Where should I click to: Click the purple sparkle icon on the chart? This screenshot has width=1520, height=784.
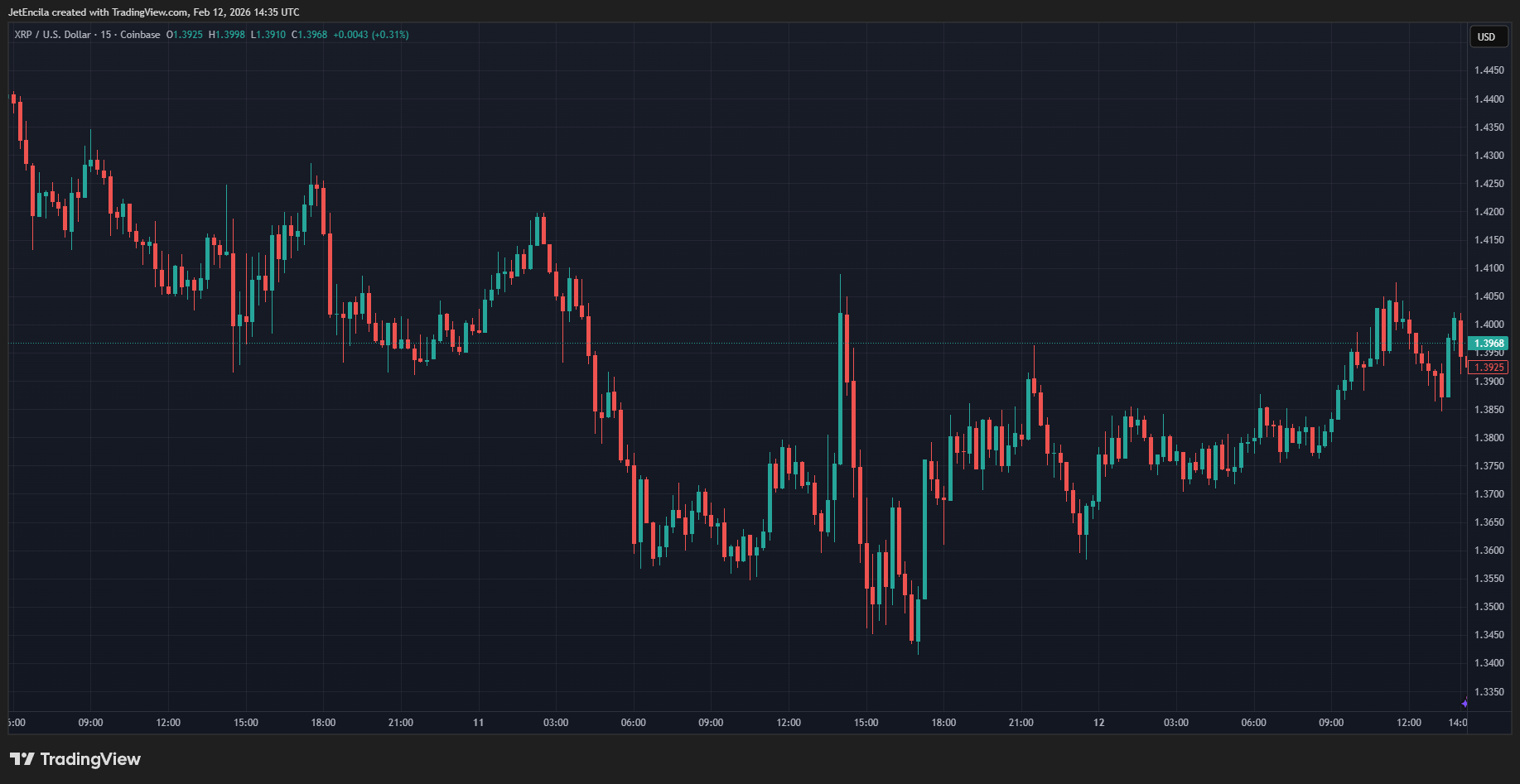(1465, 704)
